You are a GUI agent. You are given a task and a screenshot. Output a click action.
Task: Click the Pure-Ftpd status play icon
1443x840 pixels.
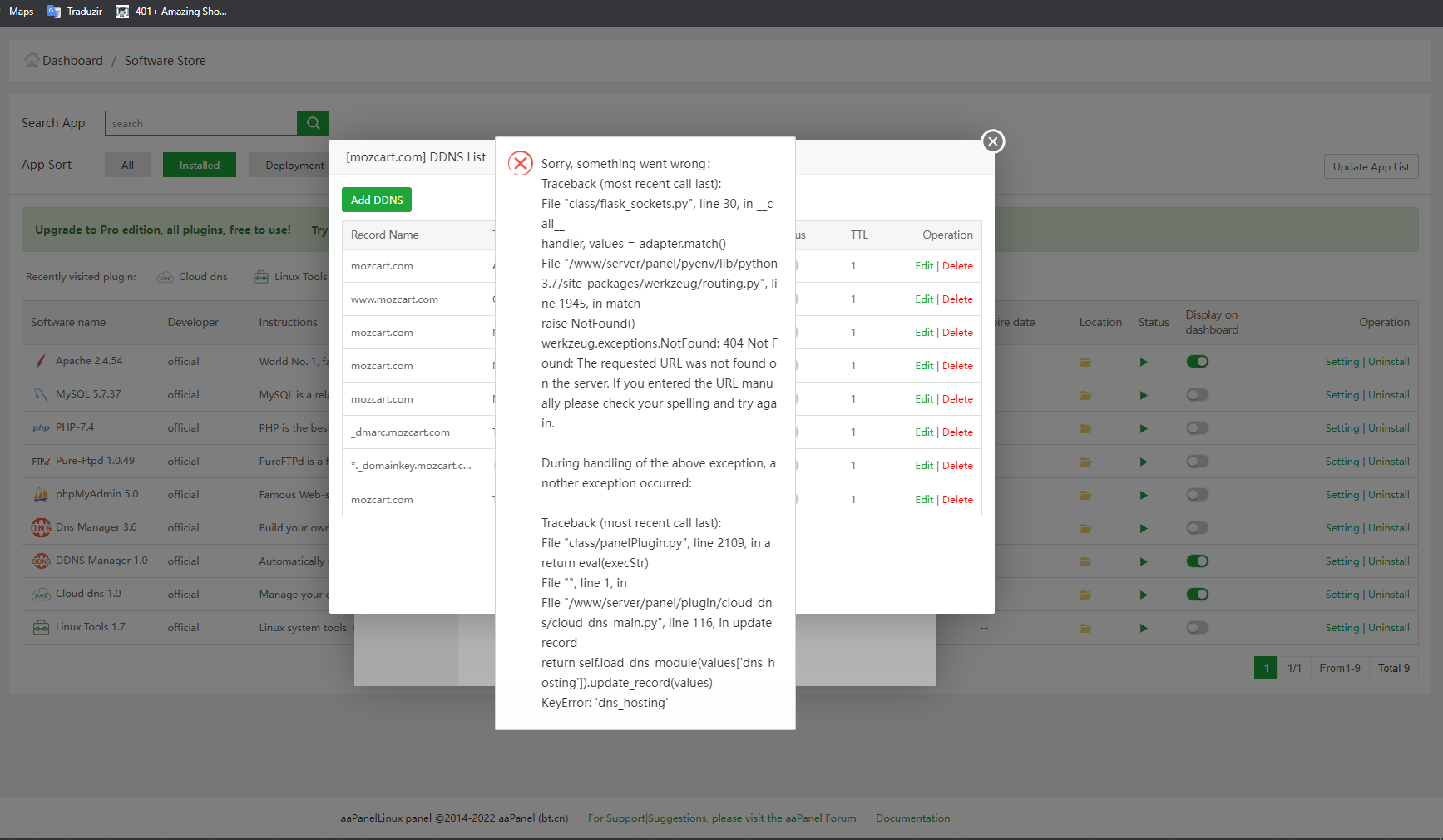(1144, 462)
